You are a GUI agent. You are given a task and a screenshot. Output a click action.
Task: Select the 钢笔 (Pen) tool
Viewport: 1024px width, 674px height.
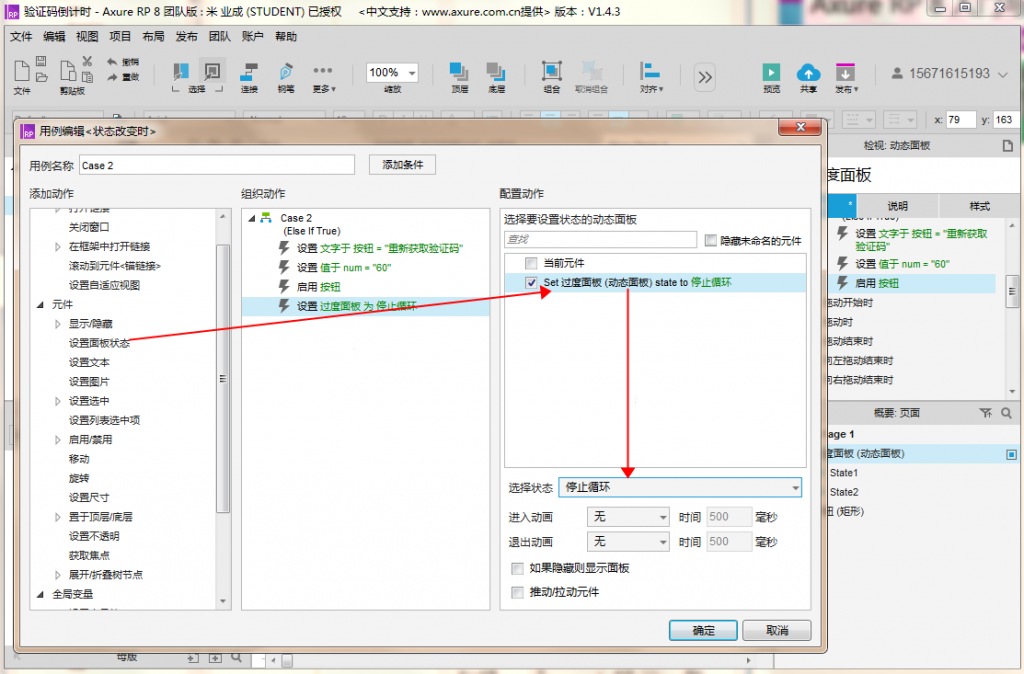[286, 73]
